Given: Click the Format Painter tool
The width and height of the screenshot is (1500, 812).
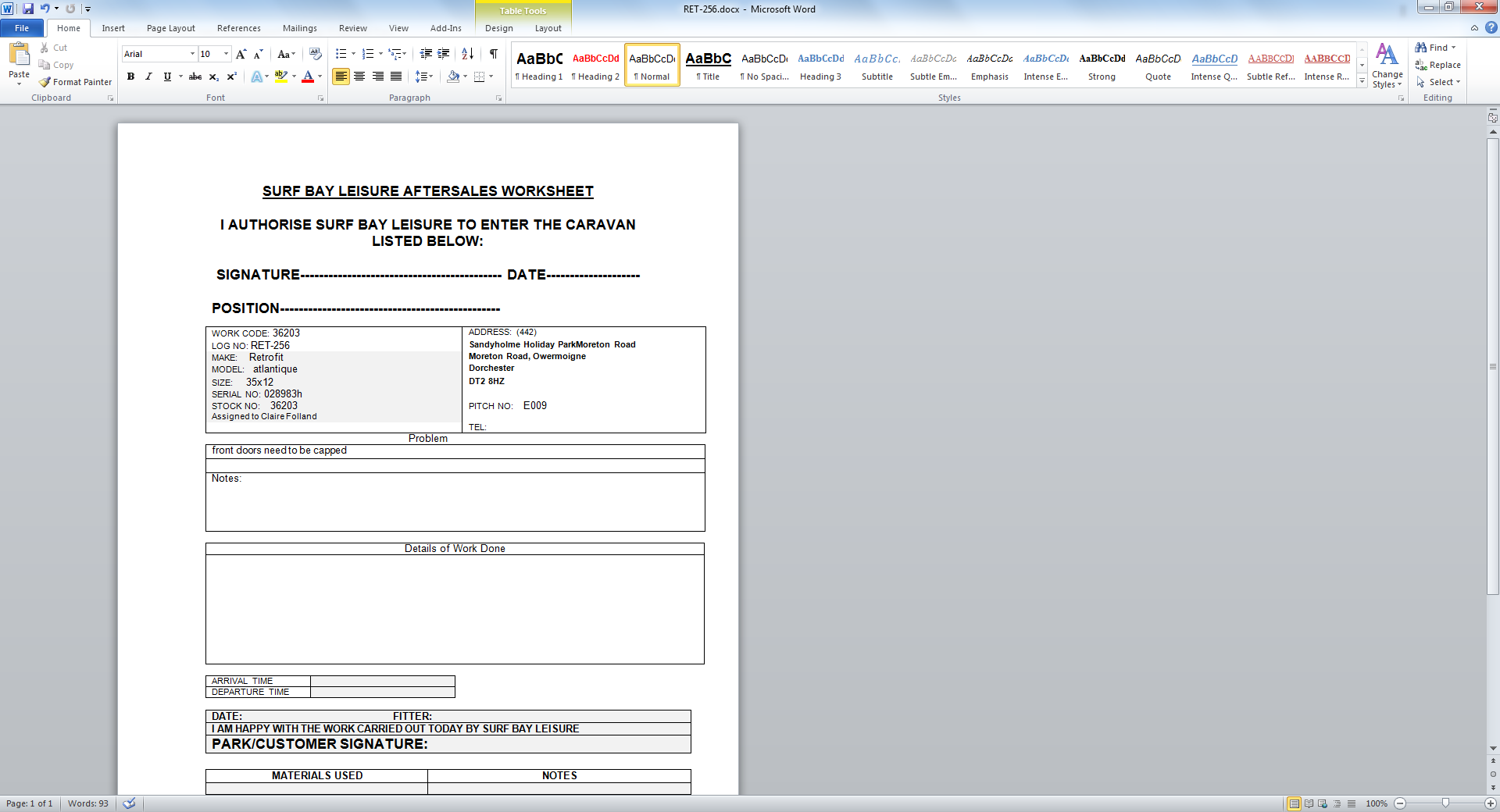Looking at the screenshot, I should (76, 82).
